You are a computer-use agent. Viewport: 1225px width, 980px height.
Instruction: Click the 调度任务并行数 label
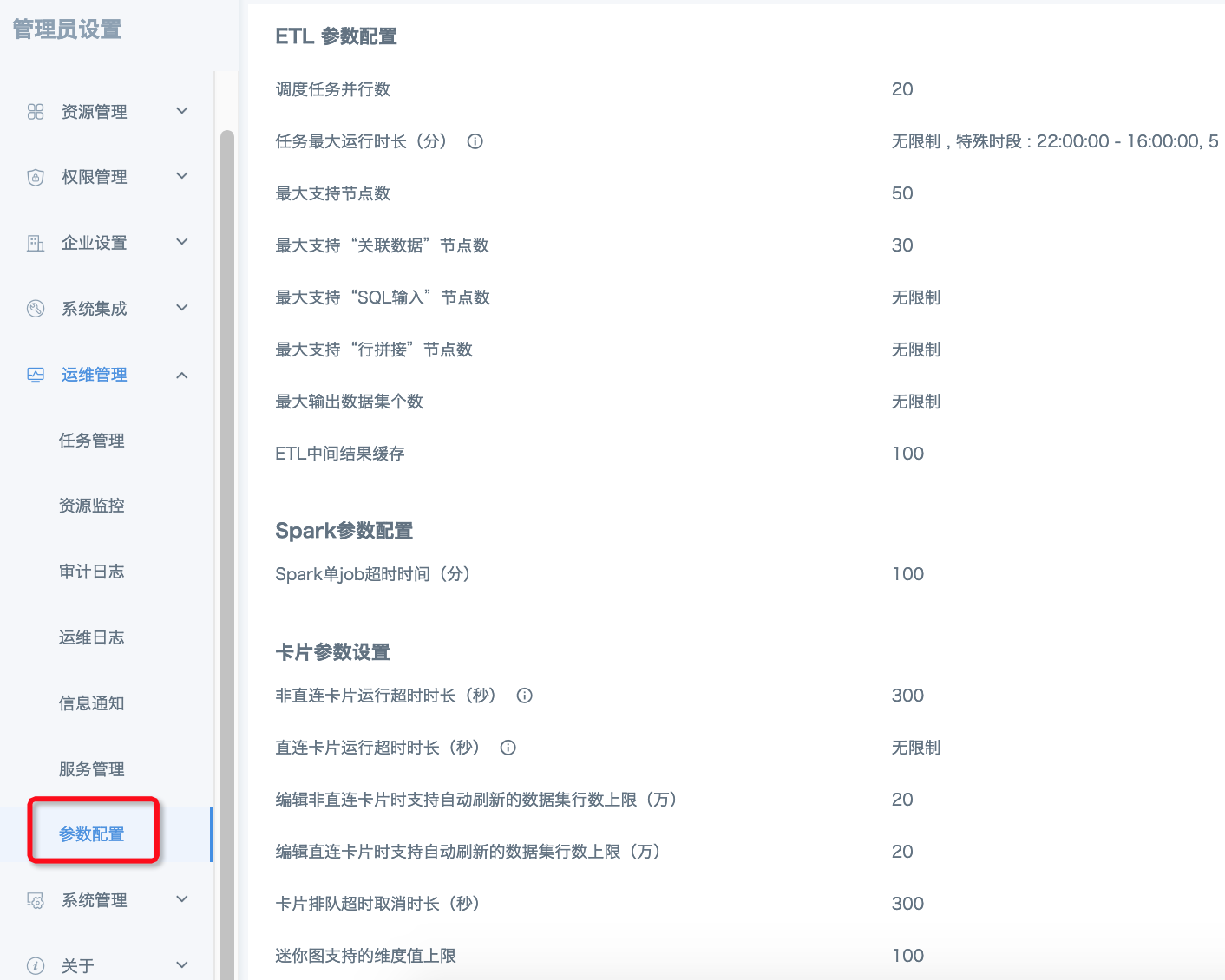(x=333, y=89)
